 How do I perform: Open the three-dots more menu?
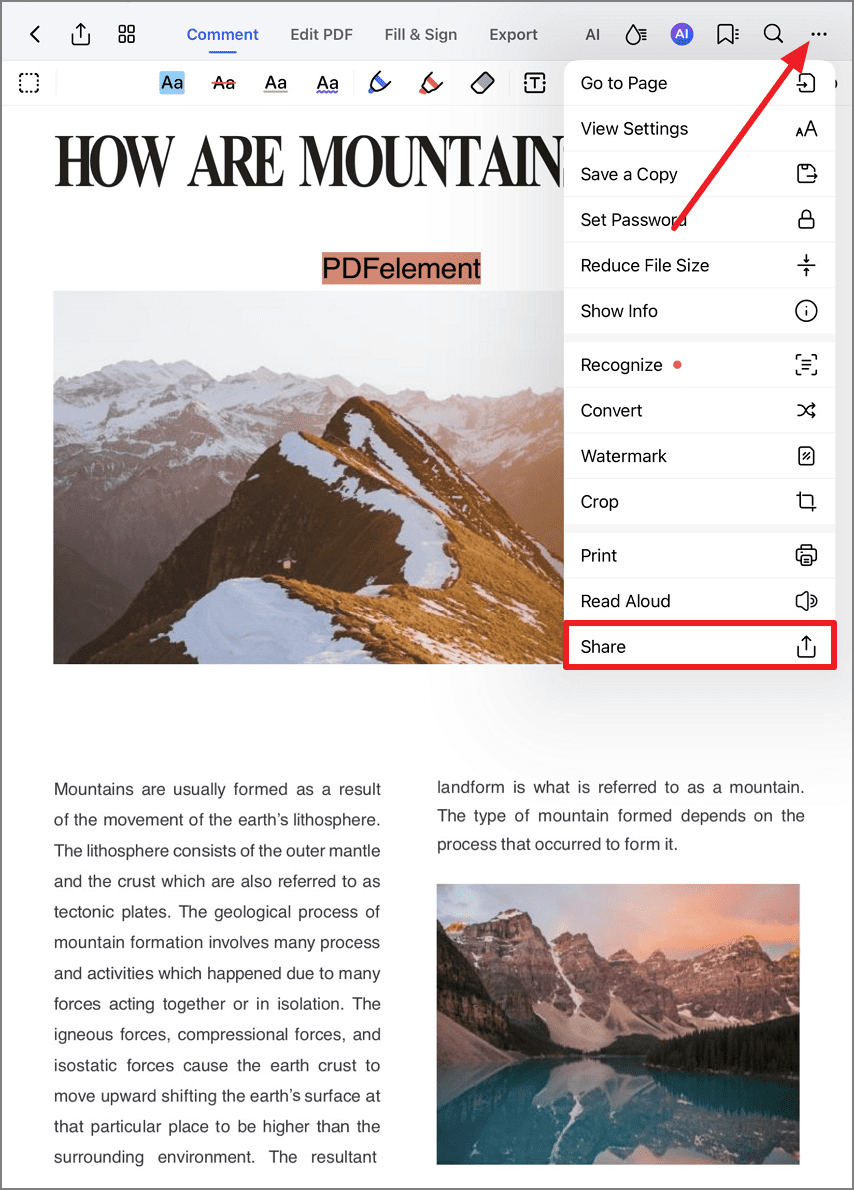point(818,34)
